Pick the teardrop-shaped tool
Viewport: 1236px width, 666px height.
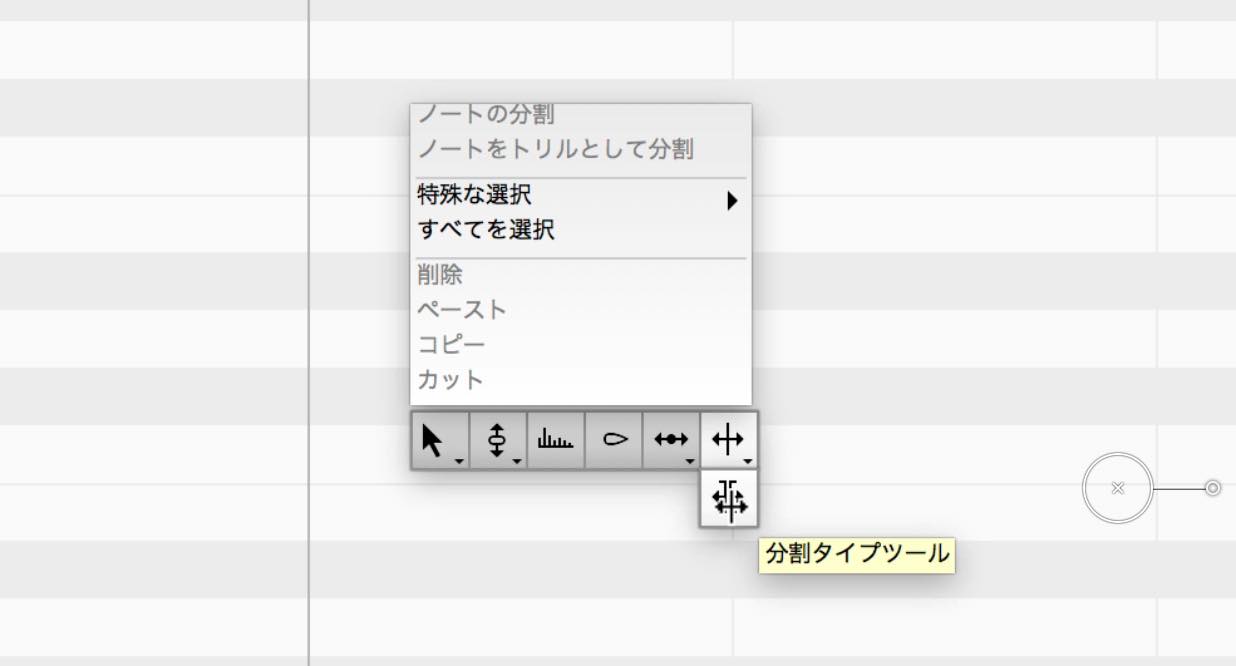613,440
